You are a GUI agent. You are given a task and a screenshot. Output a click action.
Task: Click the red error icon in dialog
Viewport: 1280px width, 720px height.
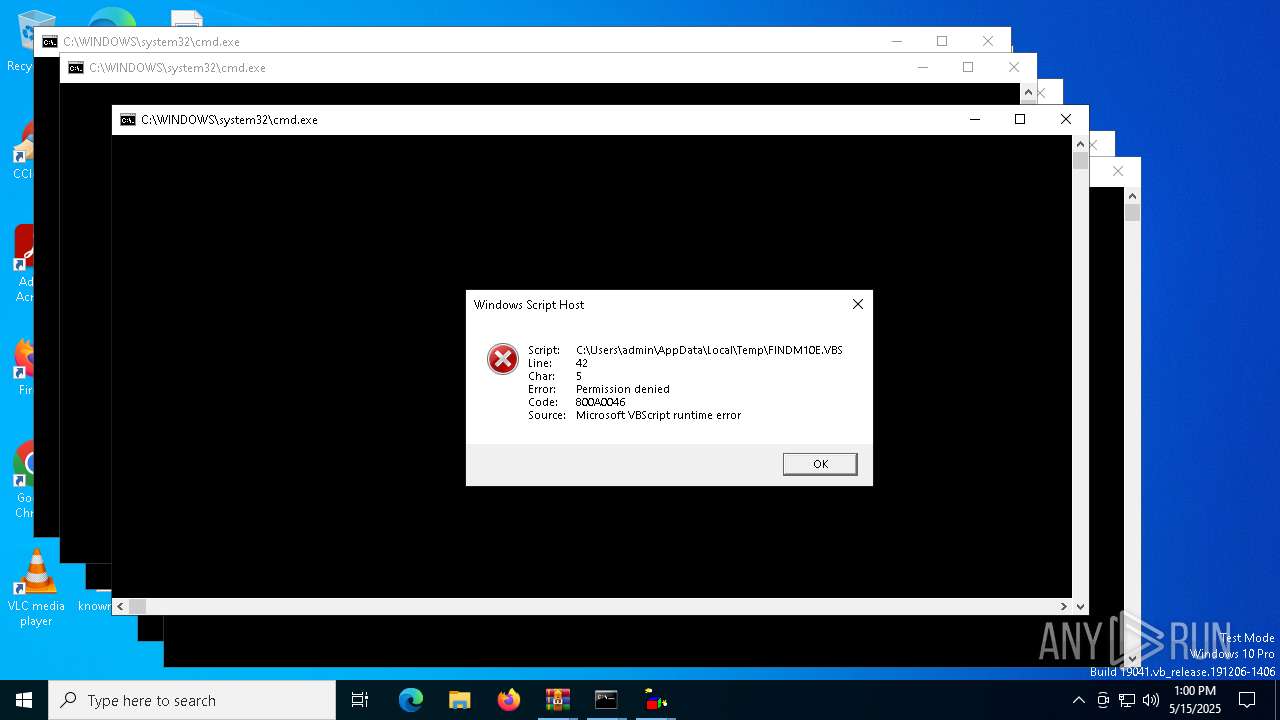502,359
